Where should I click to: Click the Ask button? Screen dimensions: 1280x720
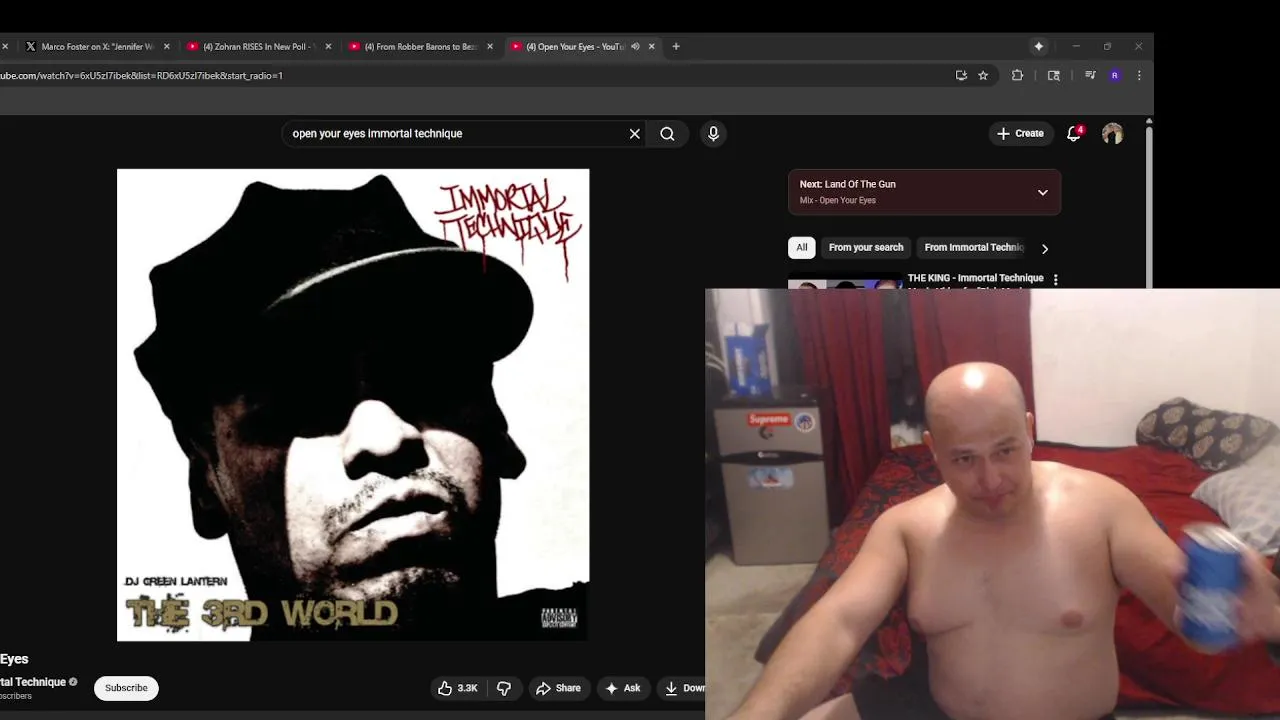point(622,688)
